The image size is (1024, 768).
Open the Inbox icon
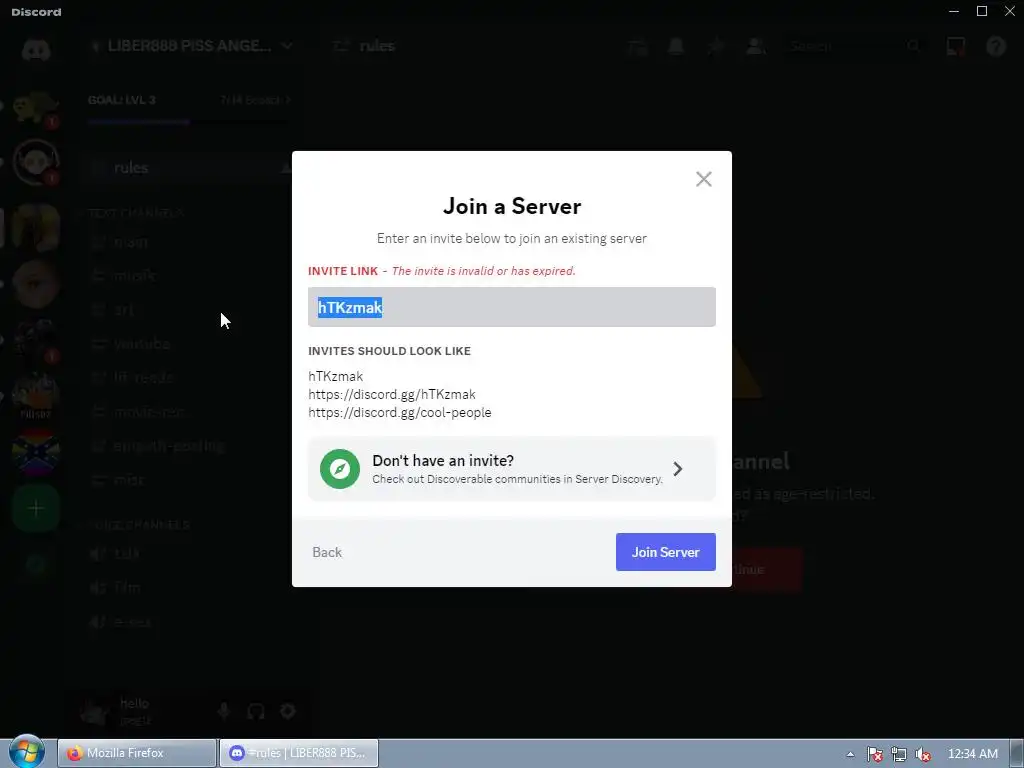tap(955, 46)
